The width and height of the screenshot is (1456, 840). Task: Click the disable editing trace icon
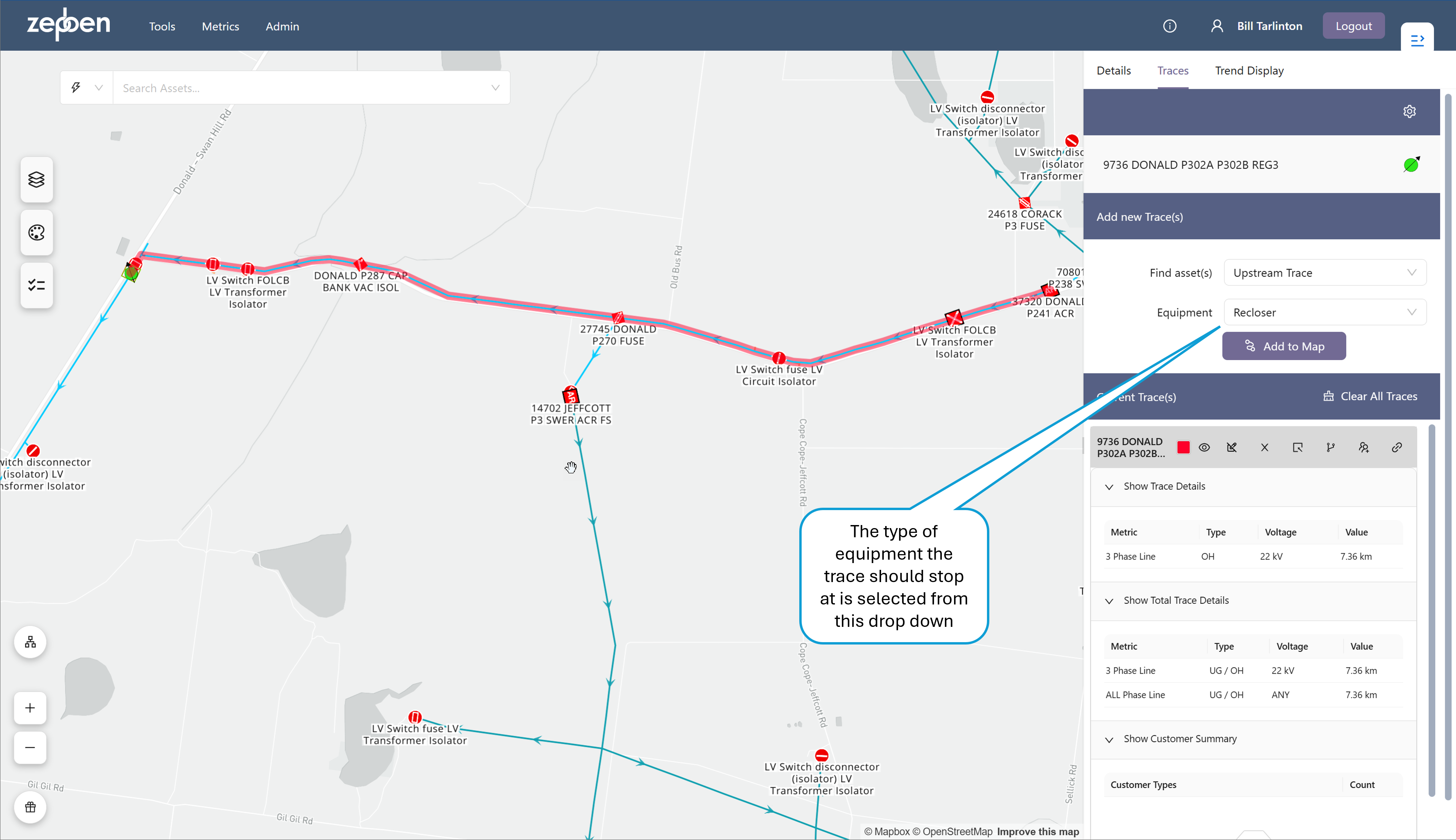[1232, 447]
